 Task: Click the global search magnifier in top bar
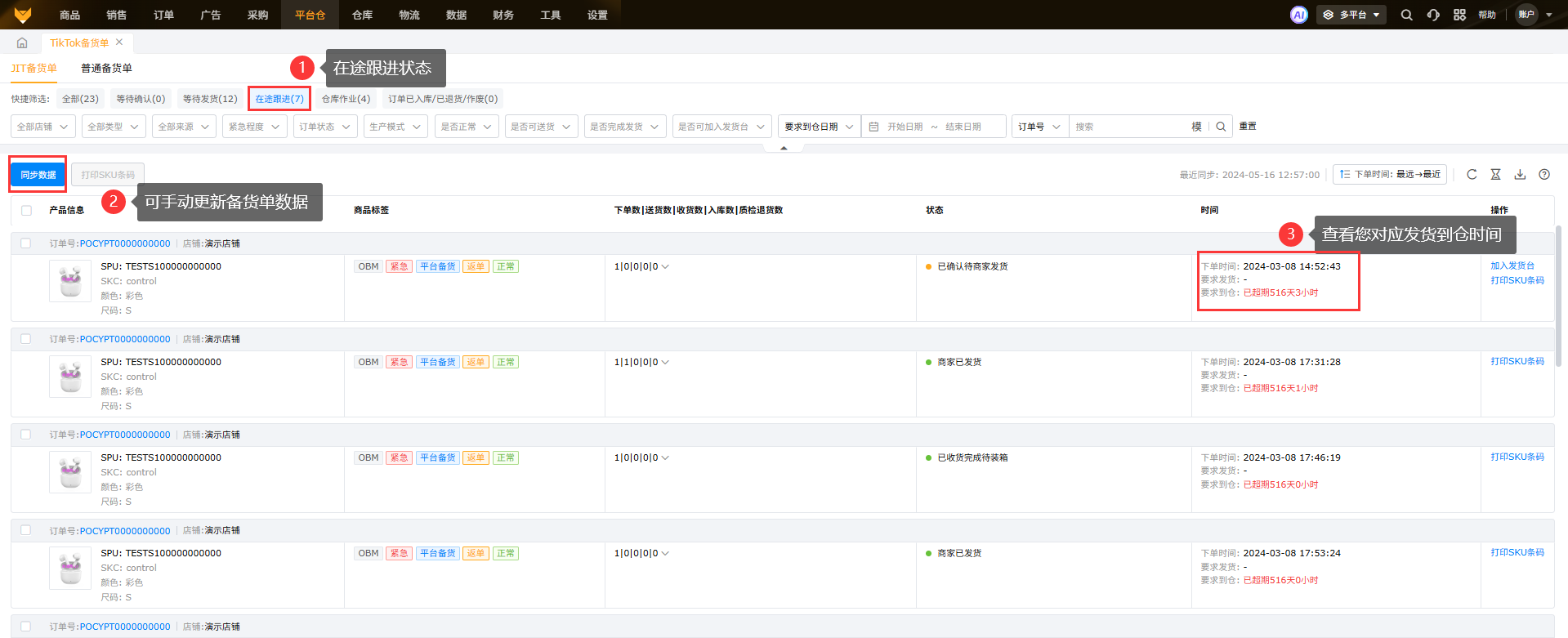click(x=1406, y=15)
